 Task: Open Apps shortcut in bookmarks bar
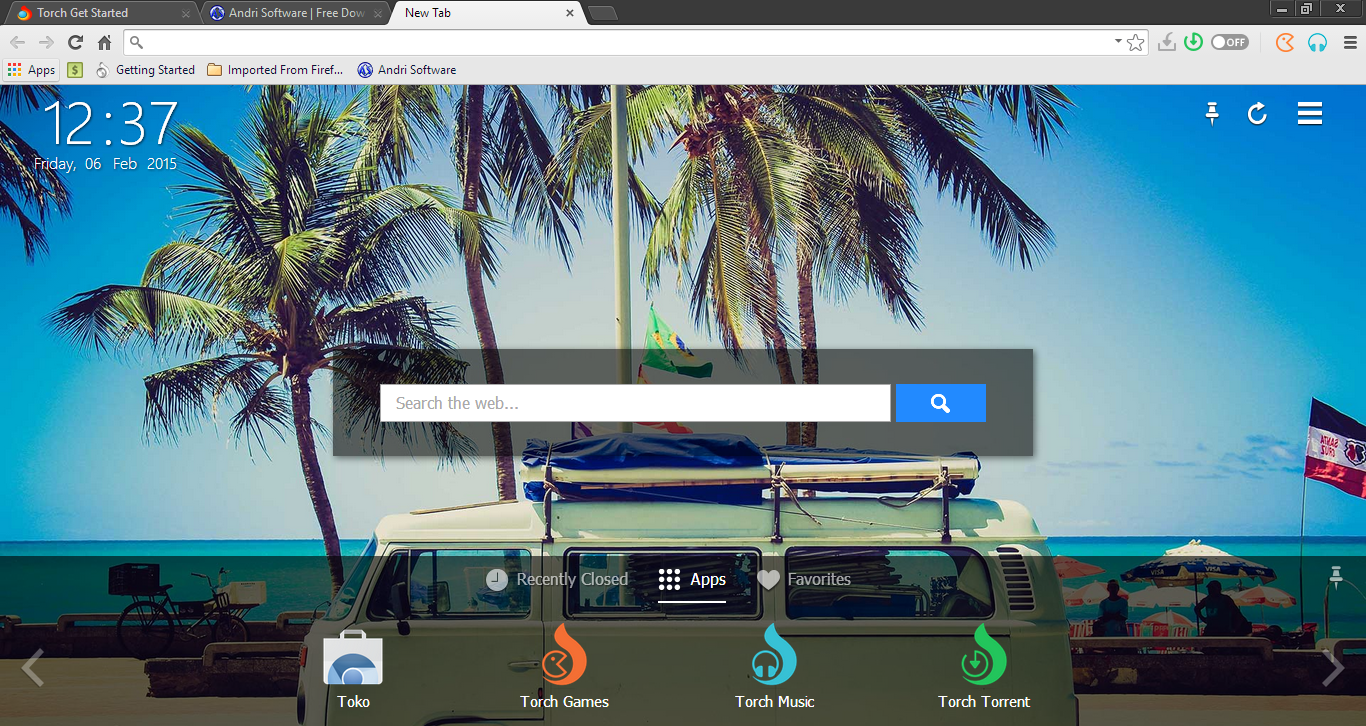pyautogui.click(x=31, y=70)
